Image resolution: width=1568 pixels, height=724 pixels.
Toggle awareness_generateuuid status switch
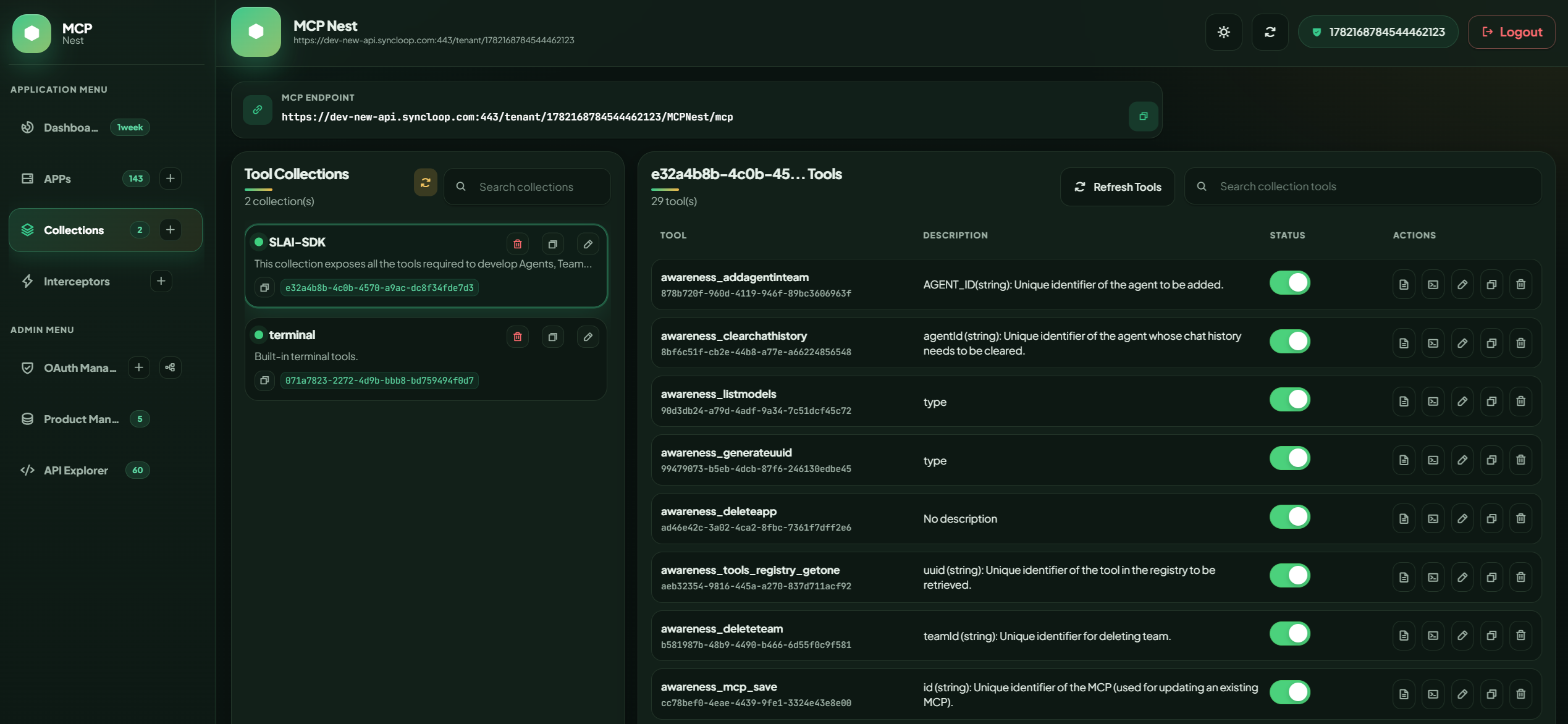tap(1290, 458)
